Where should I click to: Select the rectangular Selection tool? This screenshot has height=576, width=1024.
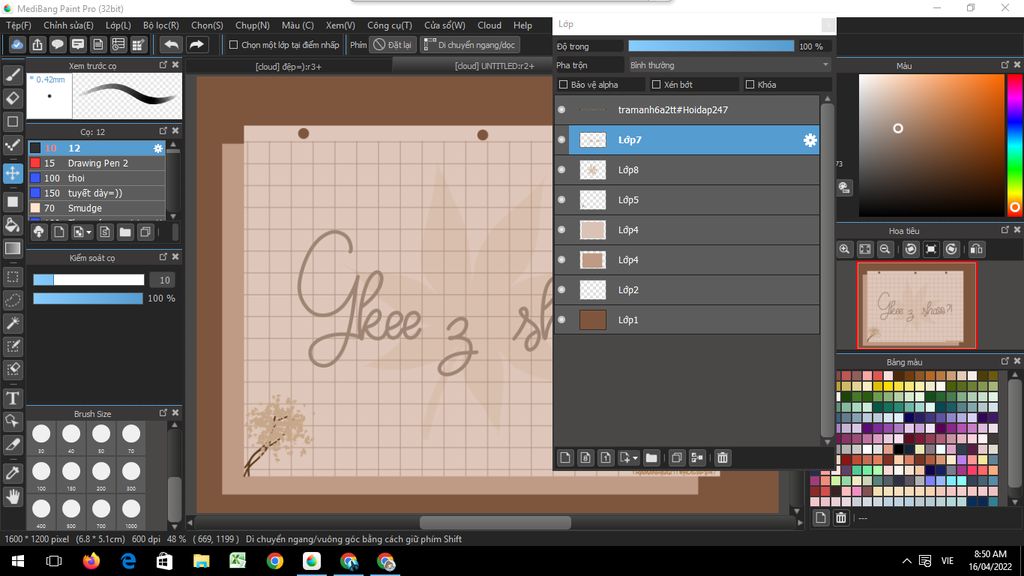[x=12, y=277]
